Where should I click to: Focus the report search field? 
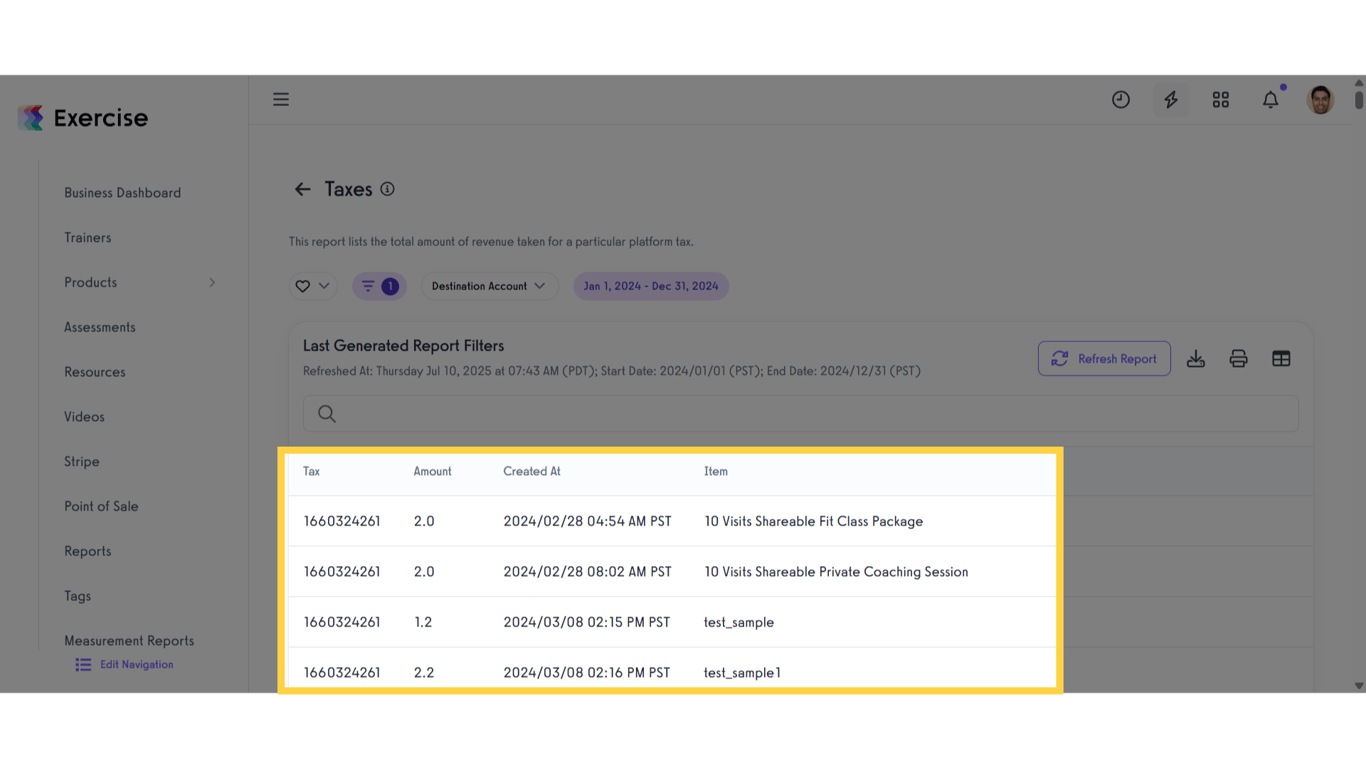click(801, 414)
